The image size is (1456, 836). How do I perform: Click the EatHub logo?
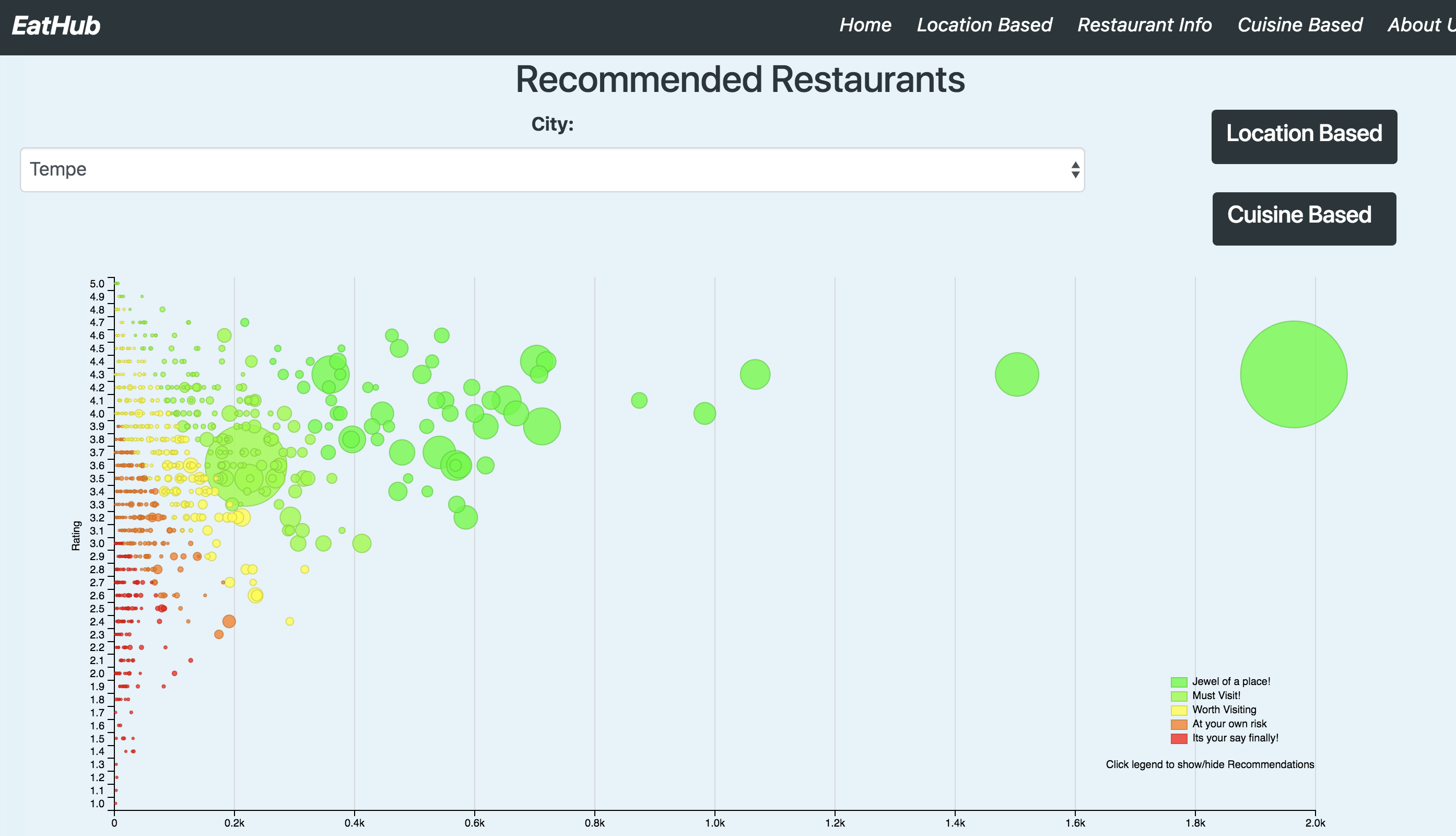[56, 26]
